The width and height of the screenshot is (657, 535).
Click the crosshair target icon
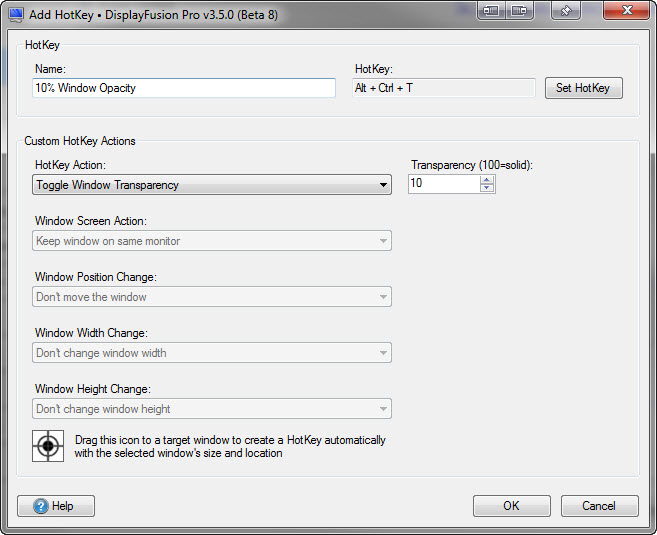(48, 446)
